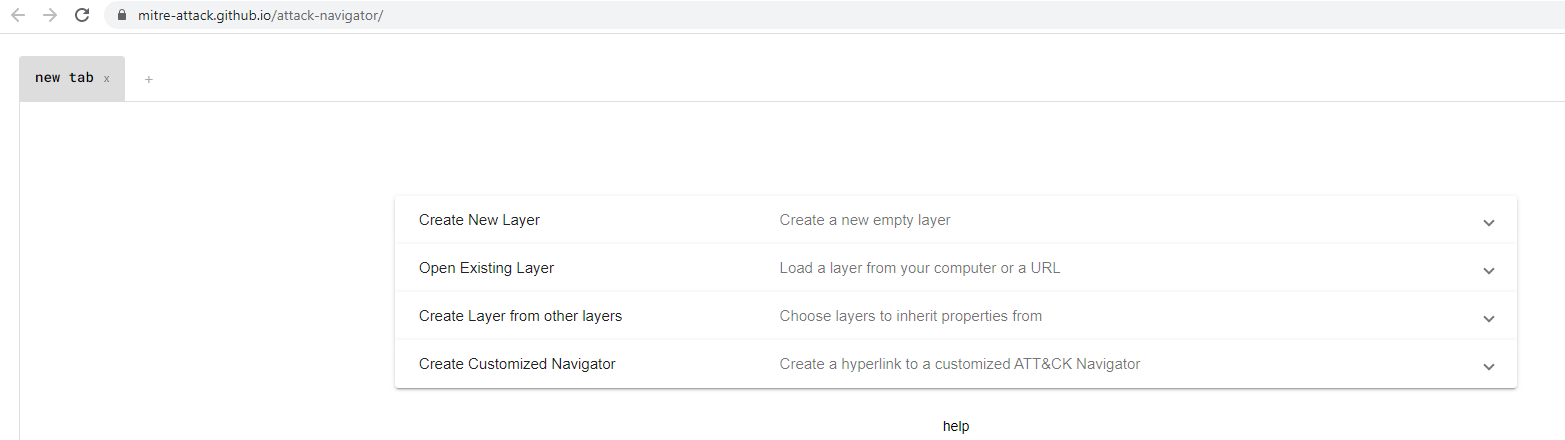Click the Open Existing Layer title
This screenshot has width=1565, height=440.
(486, 268)
